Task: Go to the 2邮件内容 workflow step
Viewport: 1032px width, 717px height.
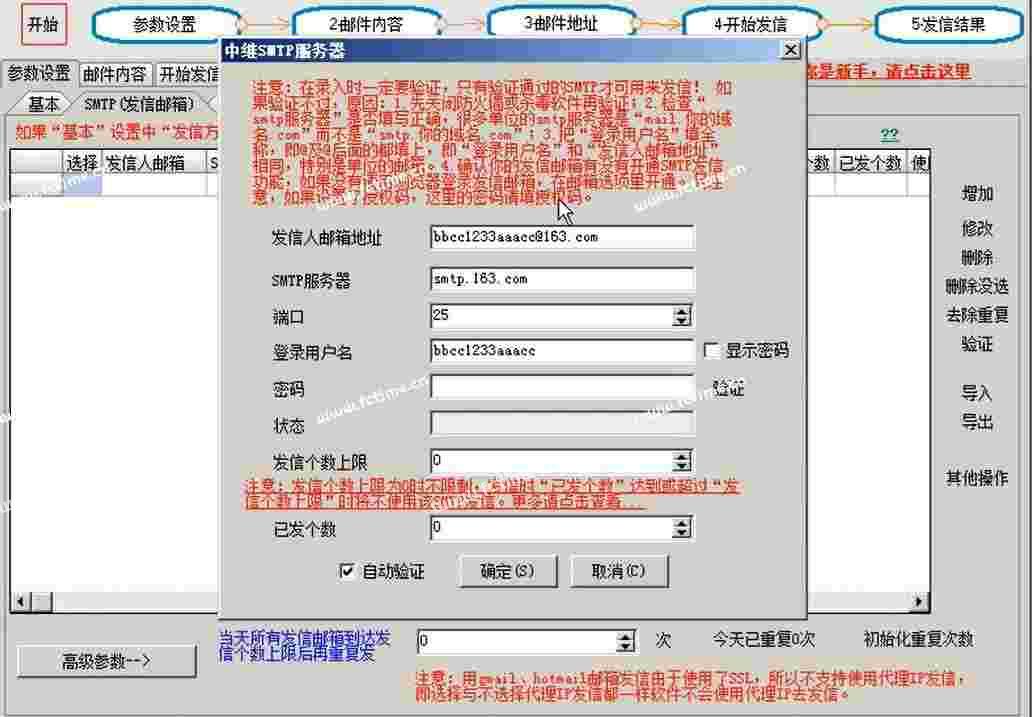Action: [366, 25]
